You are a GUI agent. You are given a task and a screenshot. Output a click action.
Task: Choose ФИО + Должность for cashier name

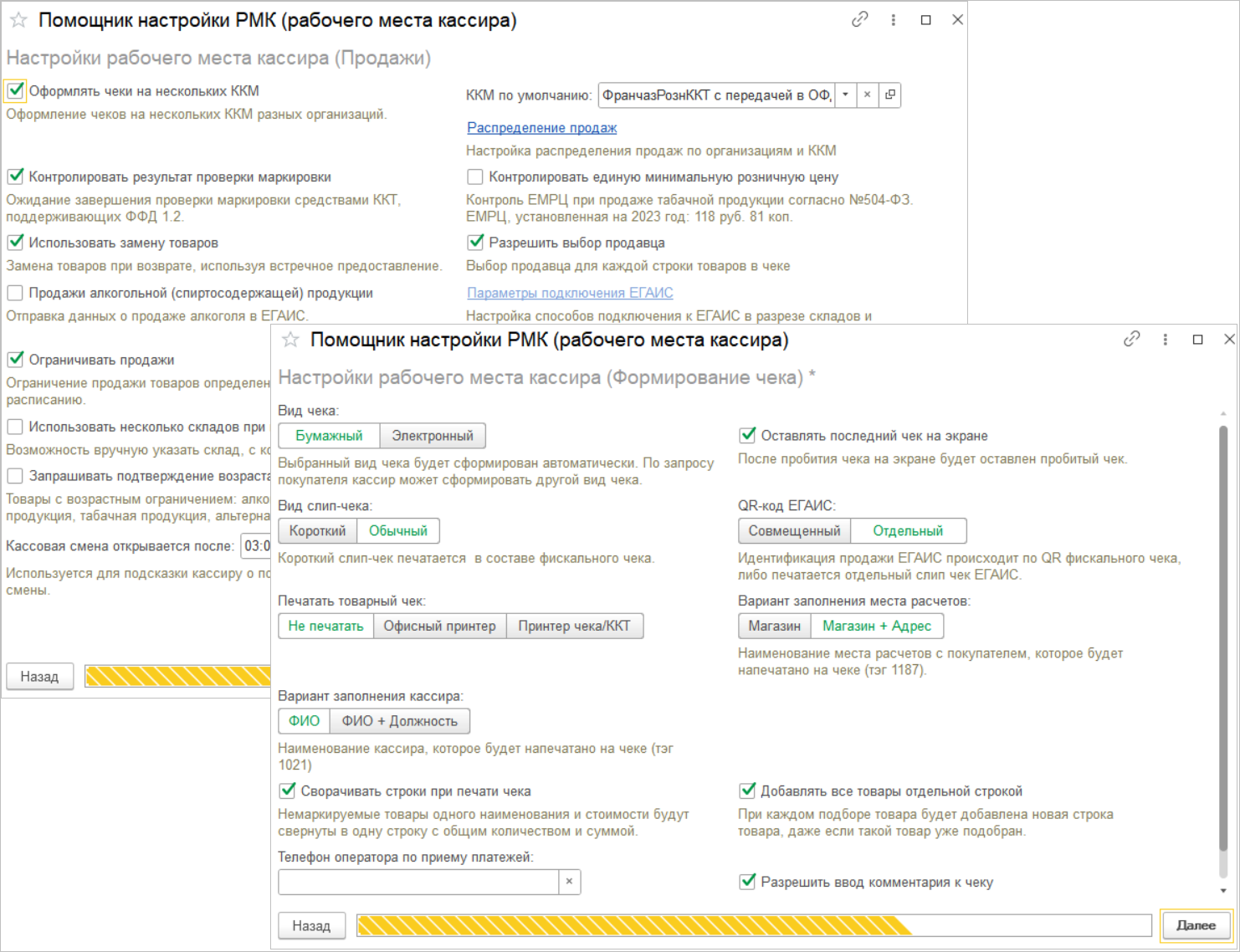[x=399, y=721]
